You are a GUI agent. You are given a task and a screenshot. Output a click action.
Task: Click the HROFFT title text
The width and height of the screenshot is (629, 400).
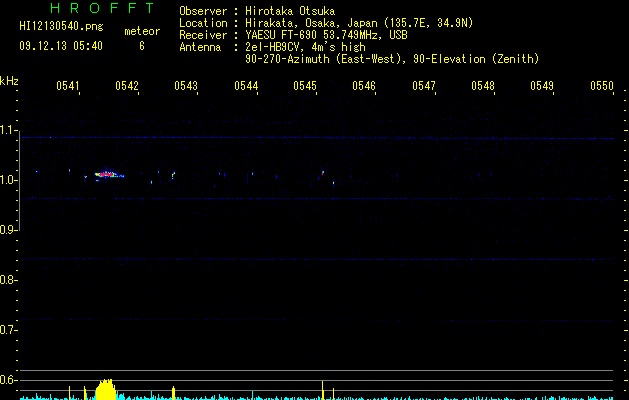tap(102, 8)
